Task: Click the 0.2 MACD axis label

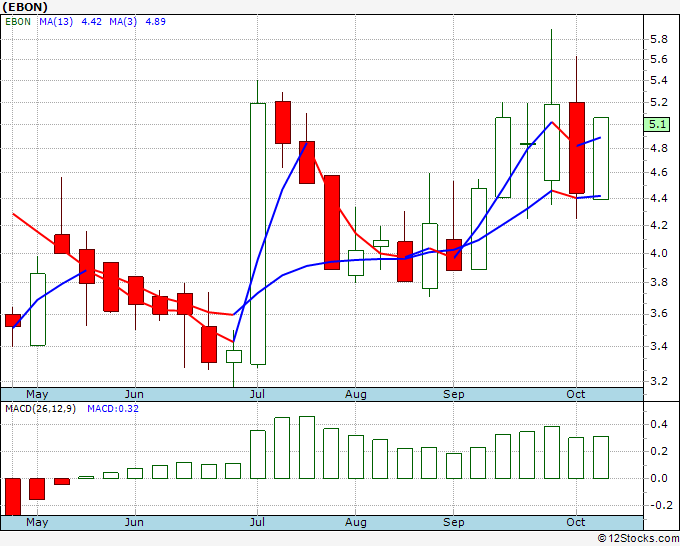Action: [x=659, y=451]
